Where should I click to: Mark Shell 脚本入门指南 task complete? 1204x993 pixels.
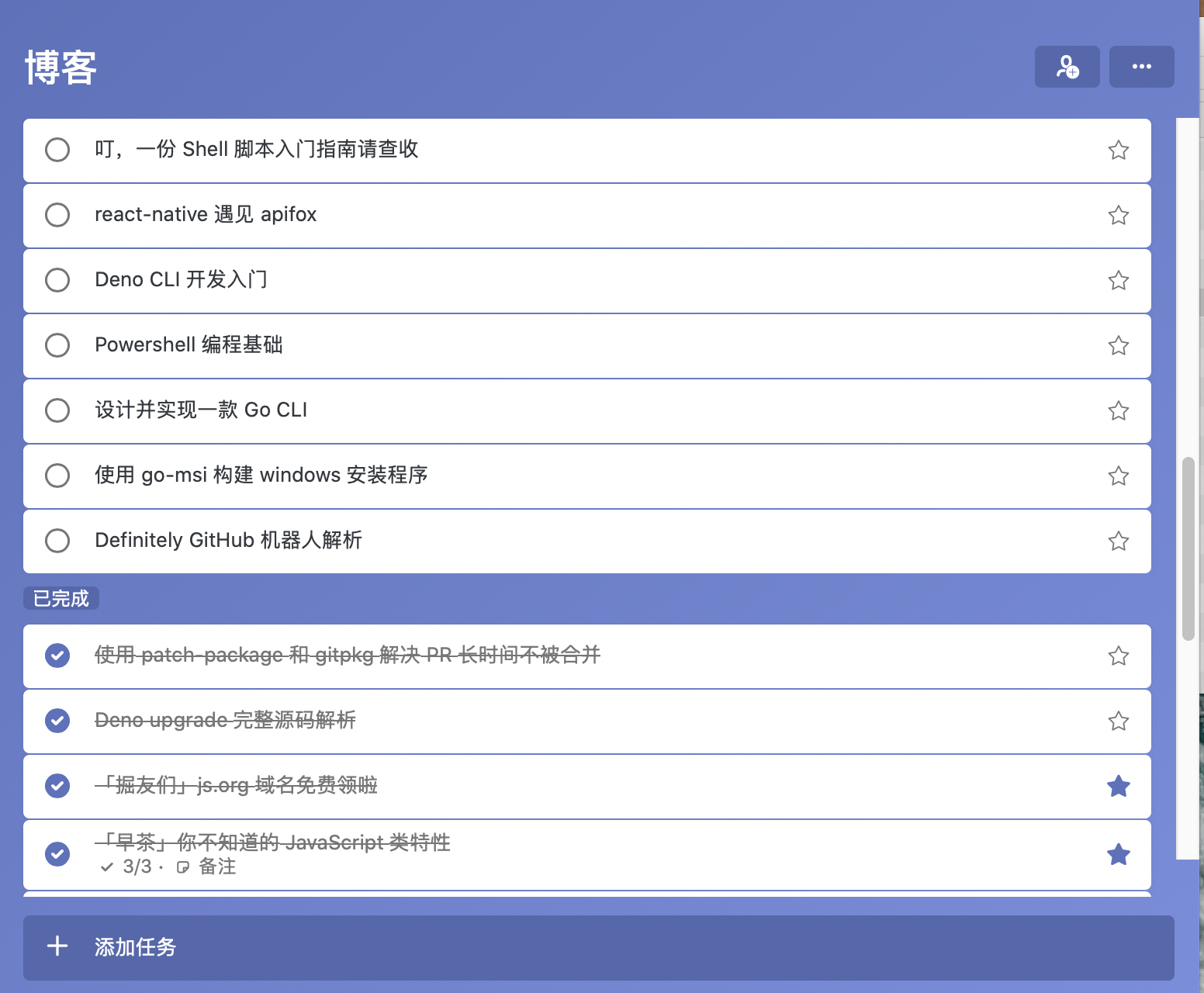[57, 150]
